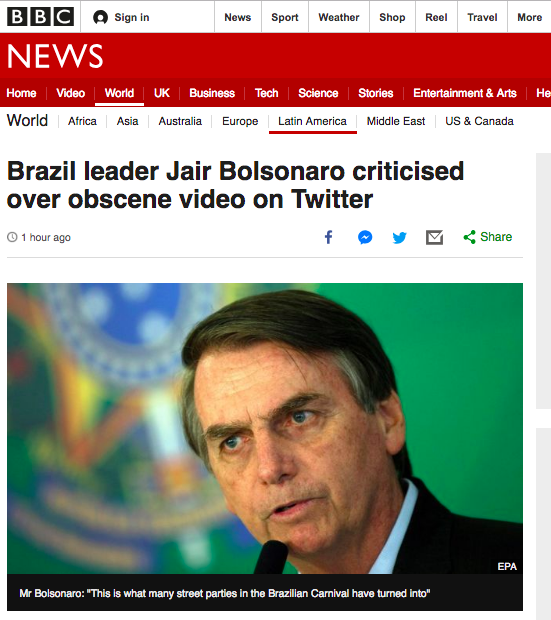The height and width of the screenshot is (620, 551).
Task: Select the Middle East region link
Action: (x=396, y=121)
